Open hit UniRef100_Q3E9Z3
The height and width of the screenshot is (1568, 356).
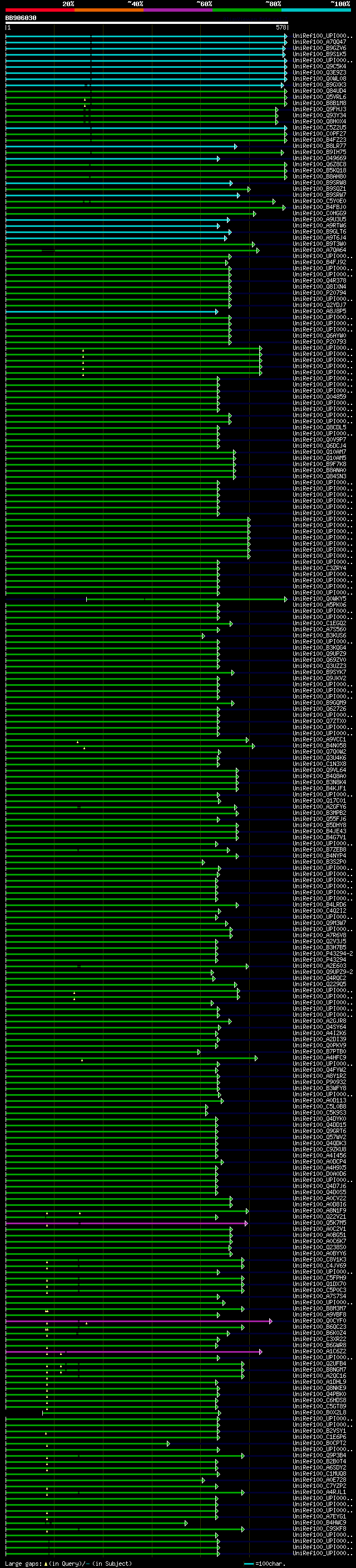(x=319, y=72)
